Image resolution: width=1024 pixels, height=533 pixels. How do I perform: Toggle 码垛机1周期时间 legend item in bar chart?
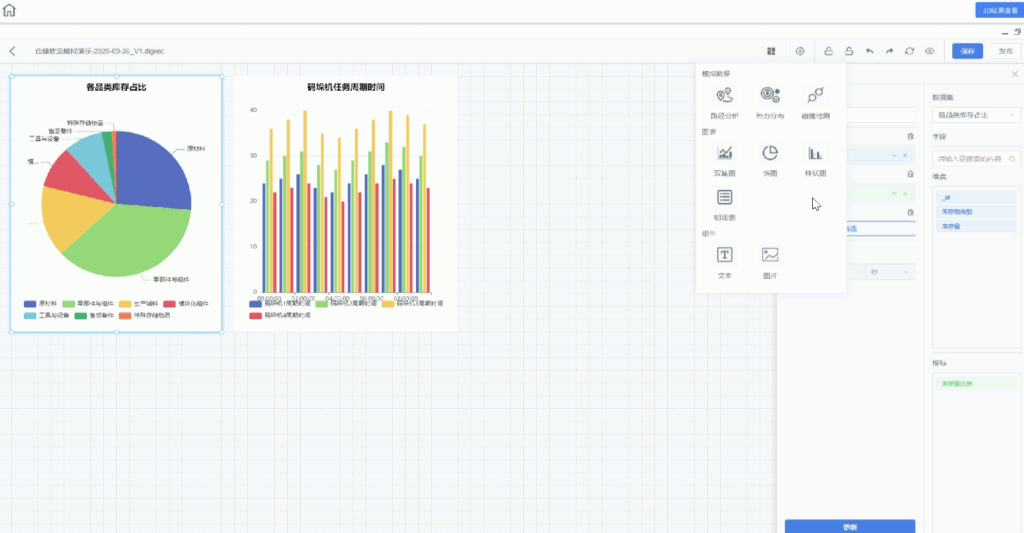[280, 304]
